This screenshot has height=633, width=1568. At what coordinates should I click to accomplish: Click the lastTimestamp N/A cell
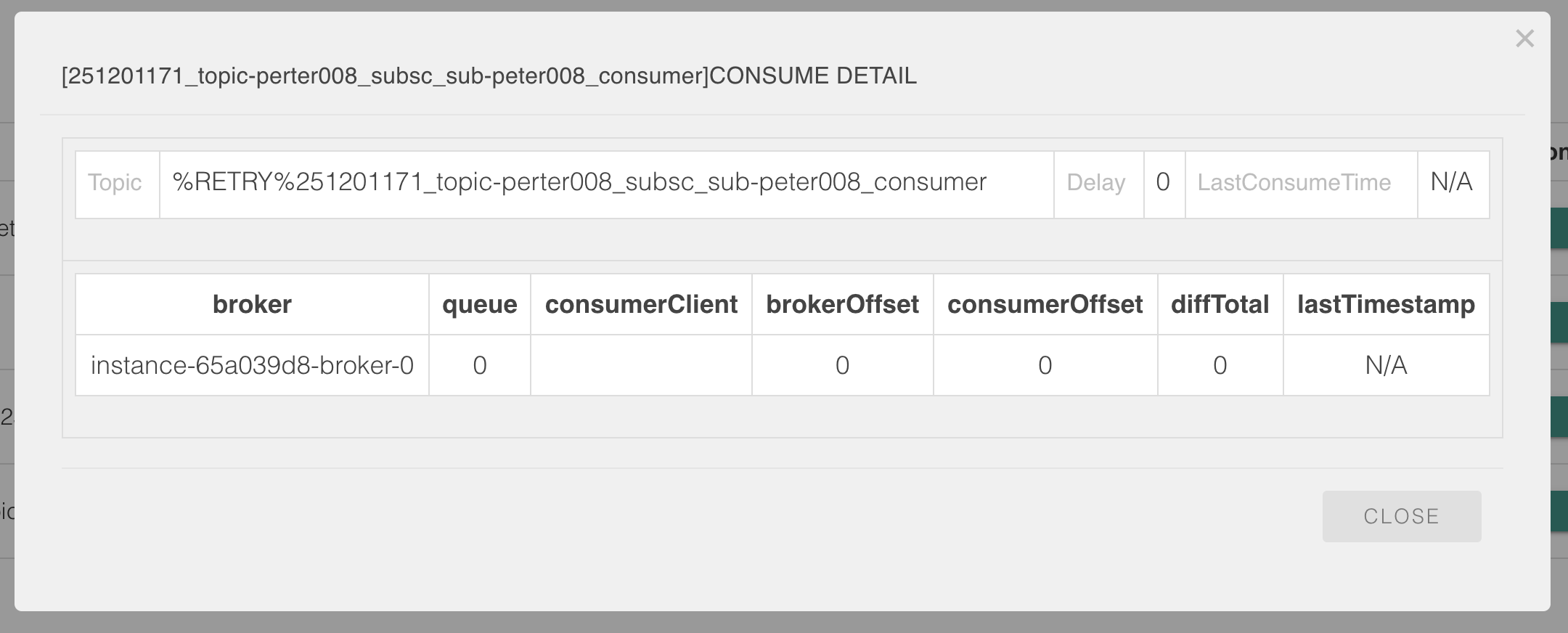click(1385, 365)
